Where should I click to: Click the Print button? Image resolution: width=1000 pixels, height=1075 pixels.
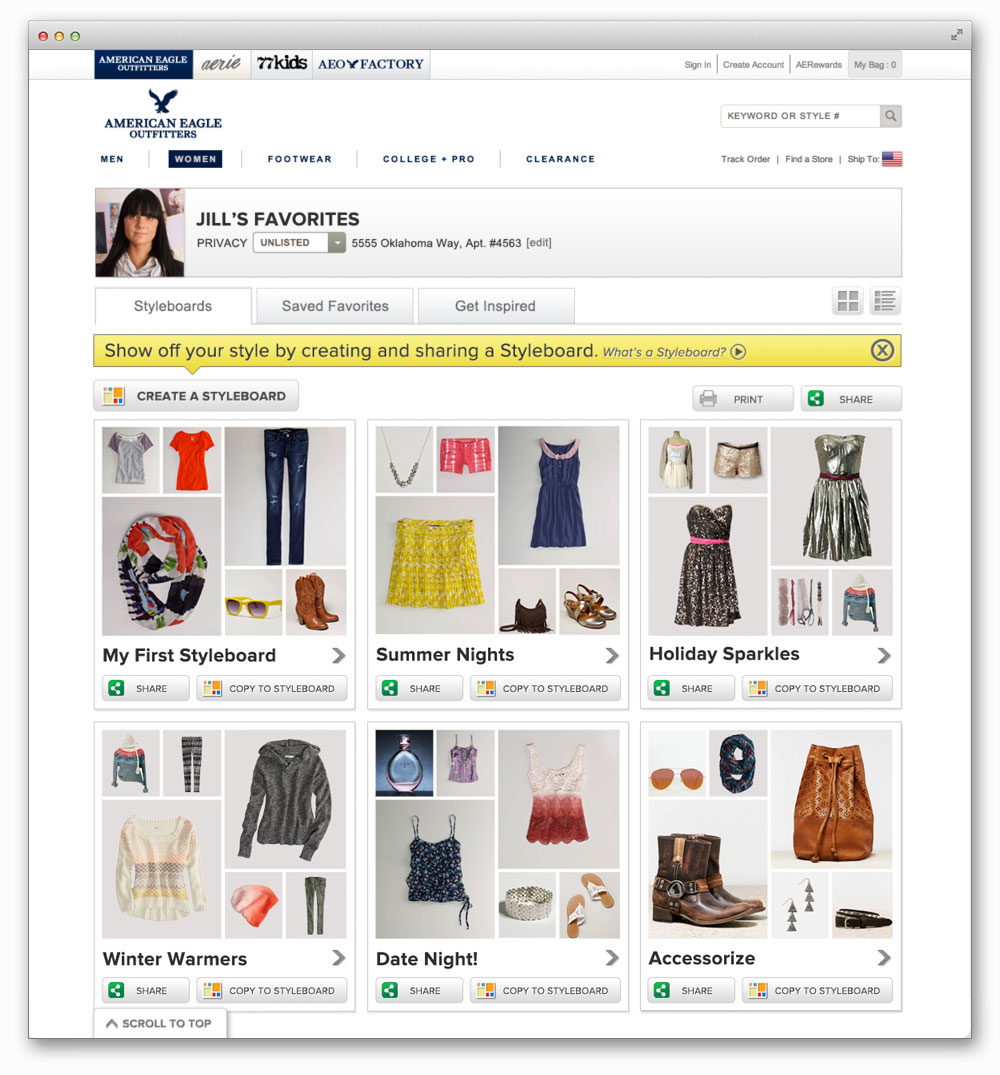point(743,399)
